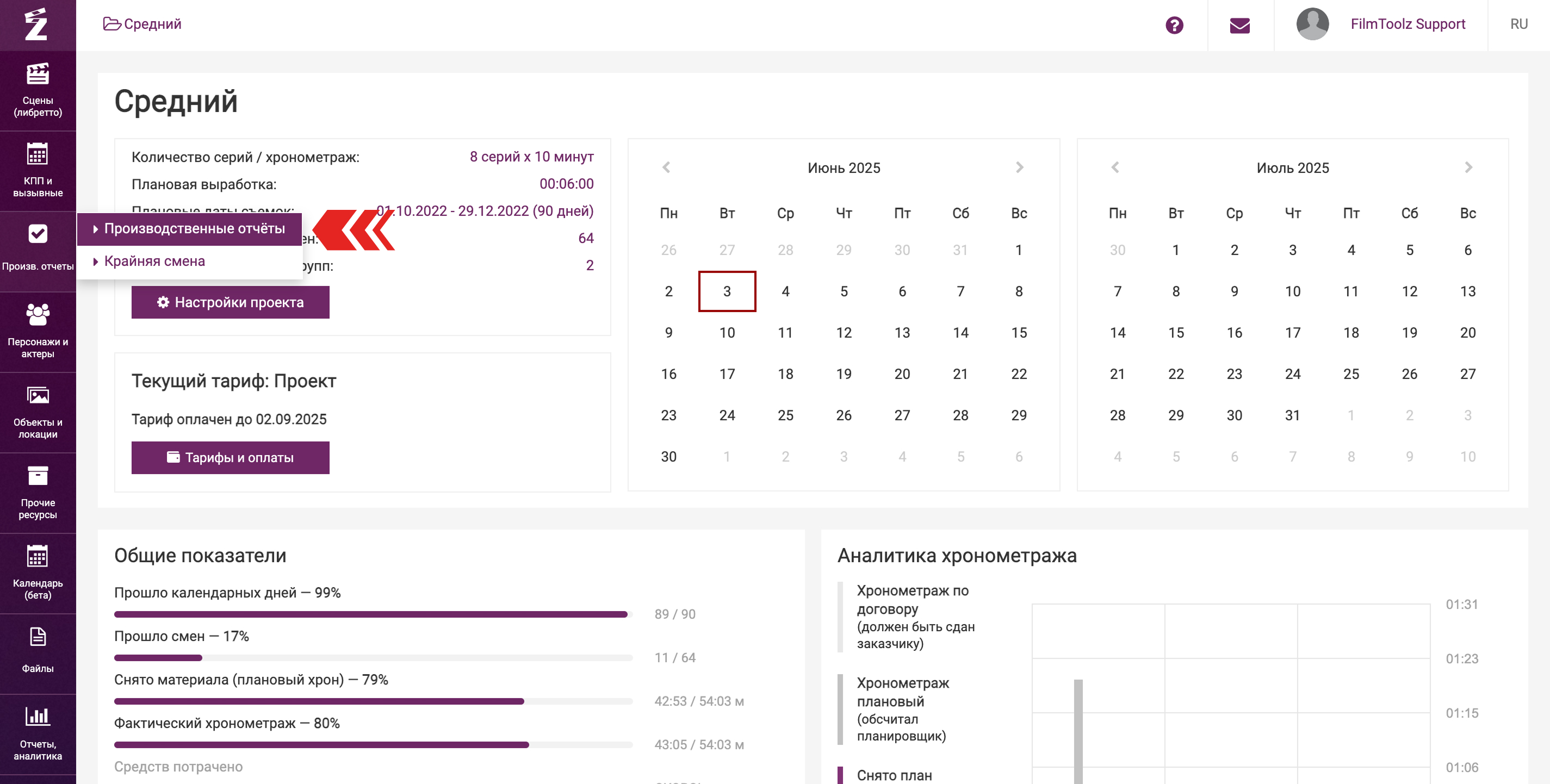Go to next month from Июнь 2025

coord(1019,167)
